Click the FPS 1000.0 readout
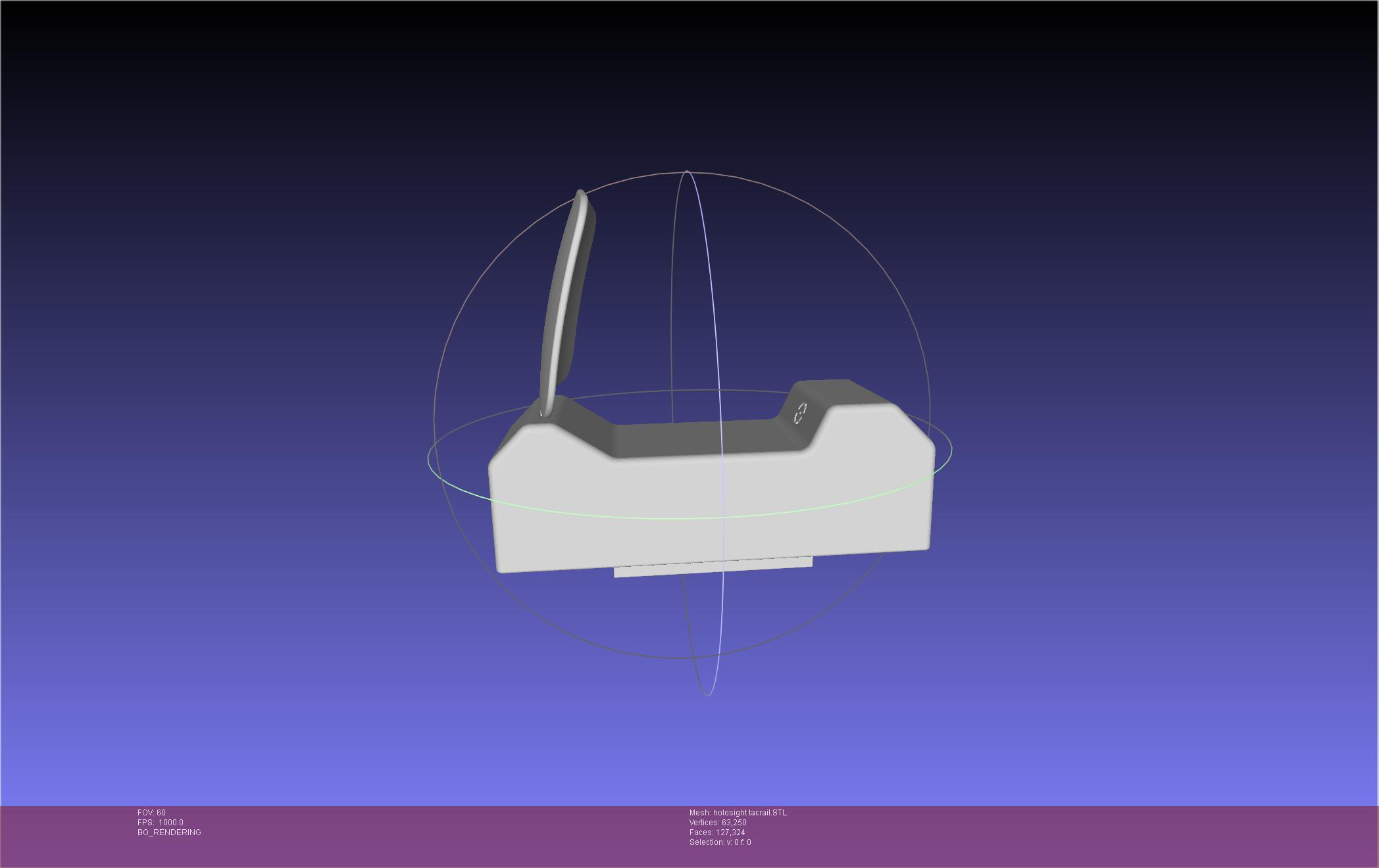Screen dimensions: 1379x868 click(161, 823)
